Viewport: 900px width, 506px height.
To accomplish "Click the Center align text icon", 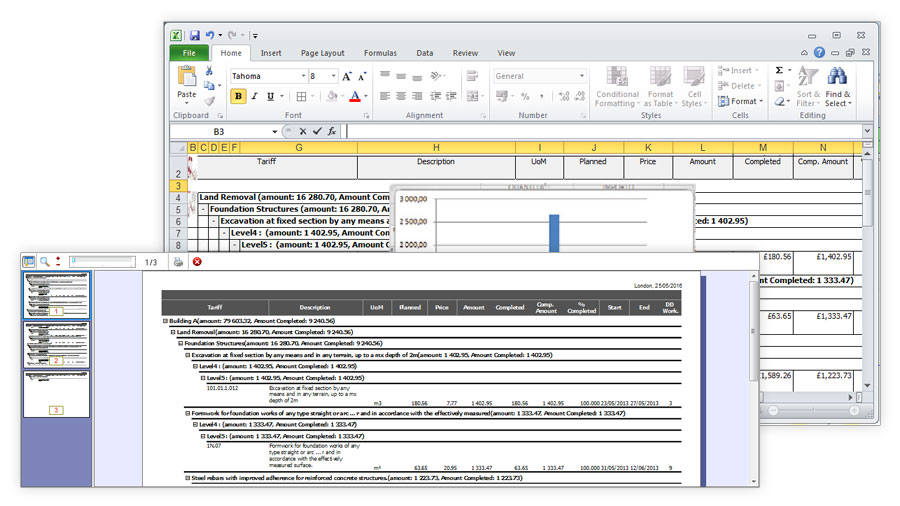I will pyautogui.click(x=401, y=96).
